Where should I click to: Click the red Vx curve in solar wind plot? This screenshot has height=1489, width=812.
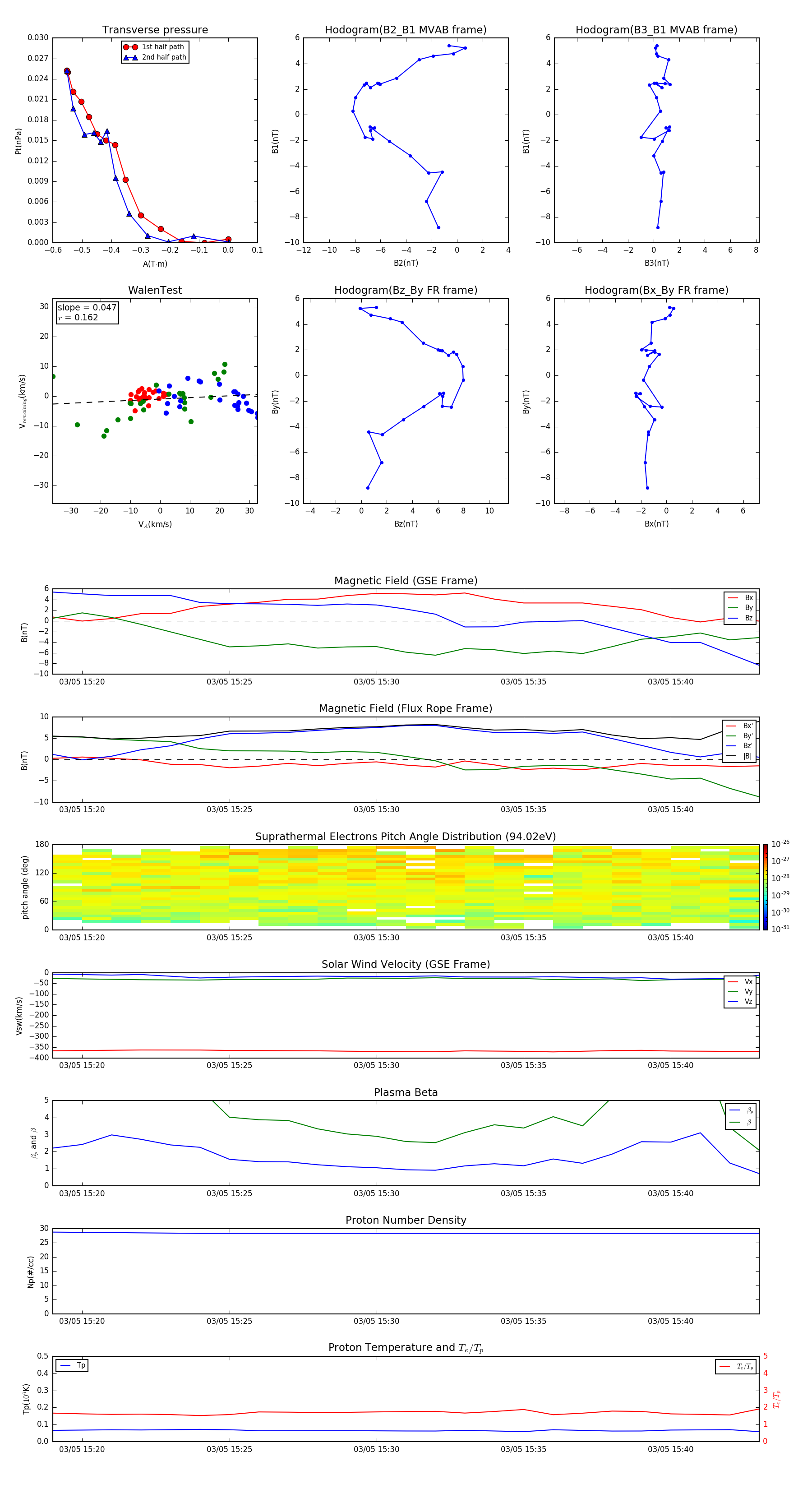(406, 1051)
